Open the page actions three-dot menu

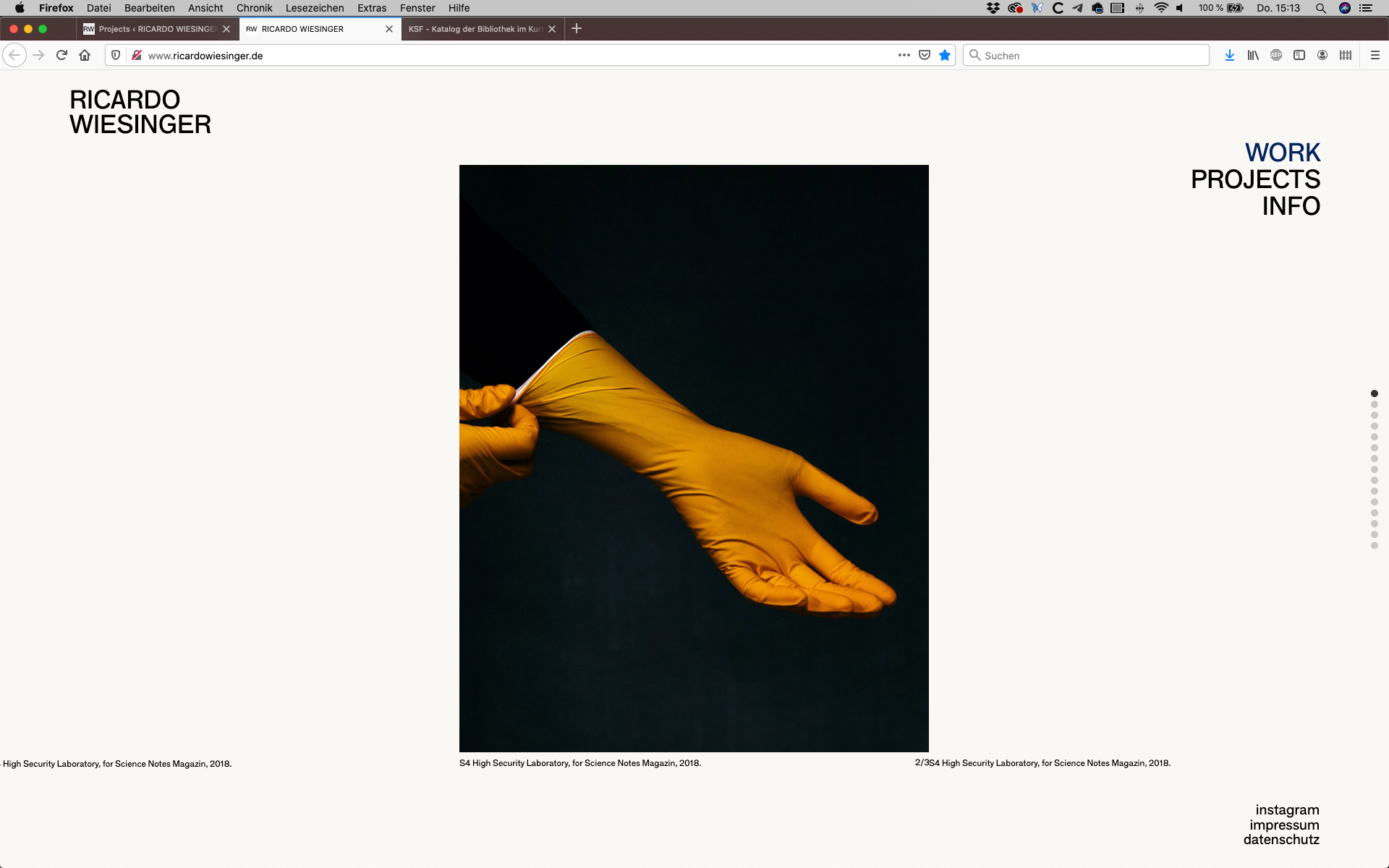point(904,55)
